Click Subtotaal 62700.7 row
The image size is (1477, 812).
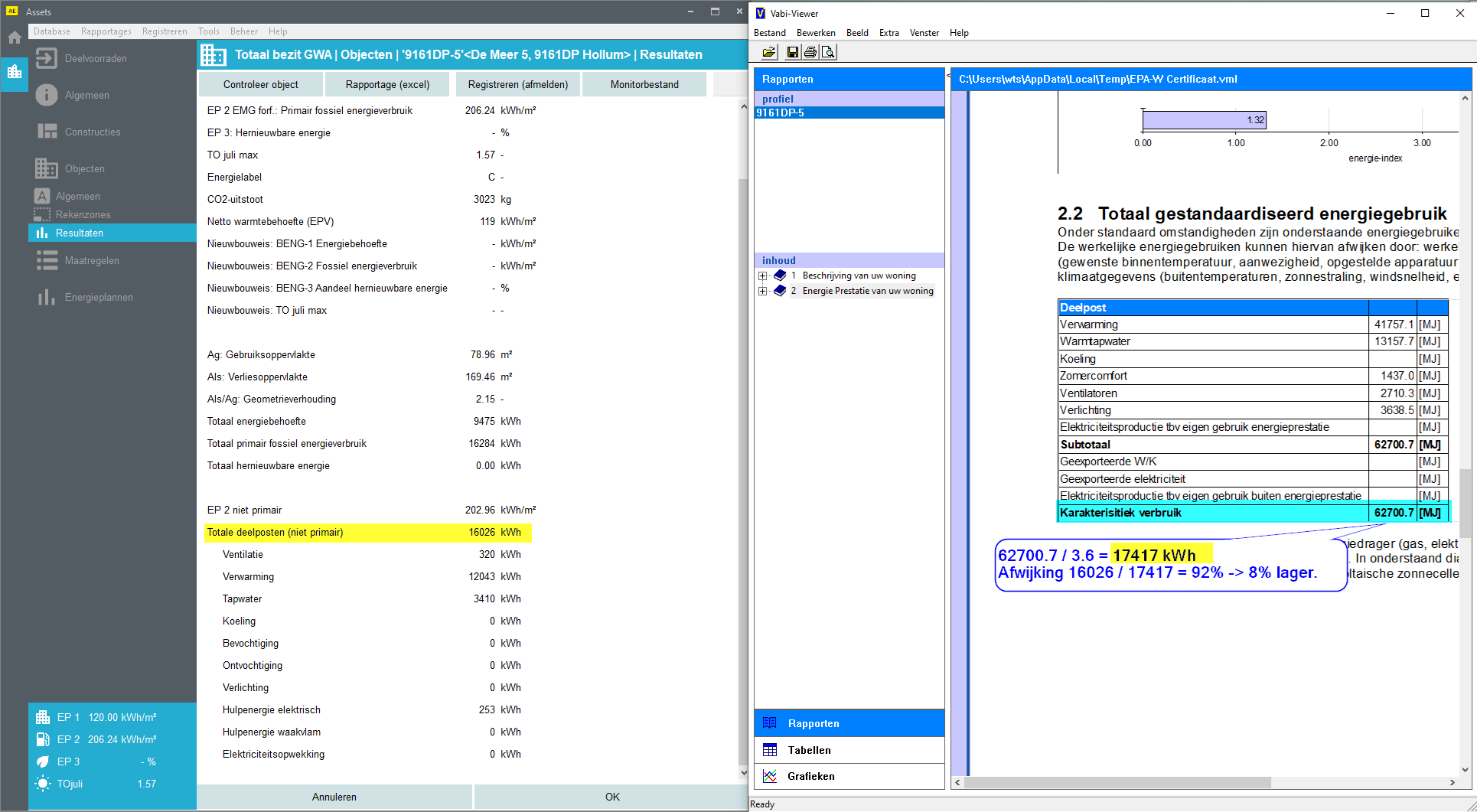(1252, 445)
